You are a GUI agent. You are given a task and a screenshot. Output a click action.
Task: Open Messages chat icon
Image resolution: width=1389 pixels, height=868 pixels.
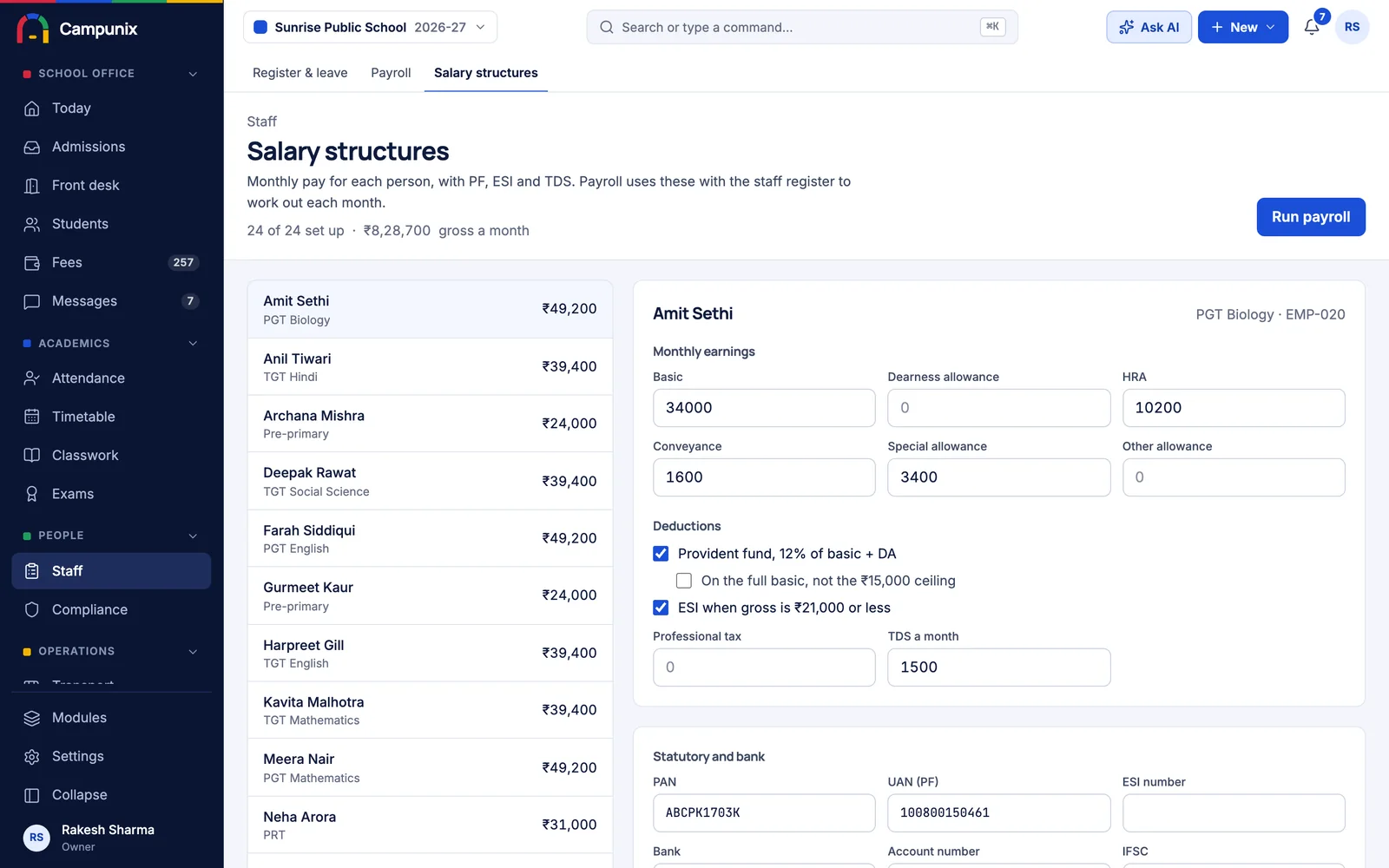(32, 301)
